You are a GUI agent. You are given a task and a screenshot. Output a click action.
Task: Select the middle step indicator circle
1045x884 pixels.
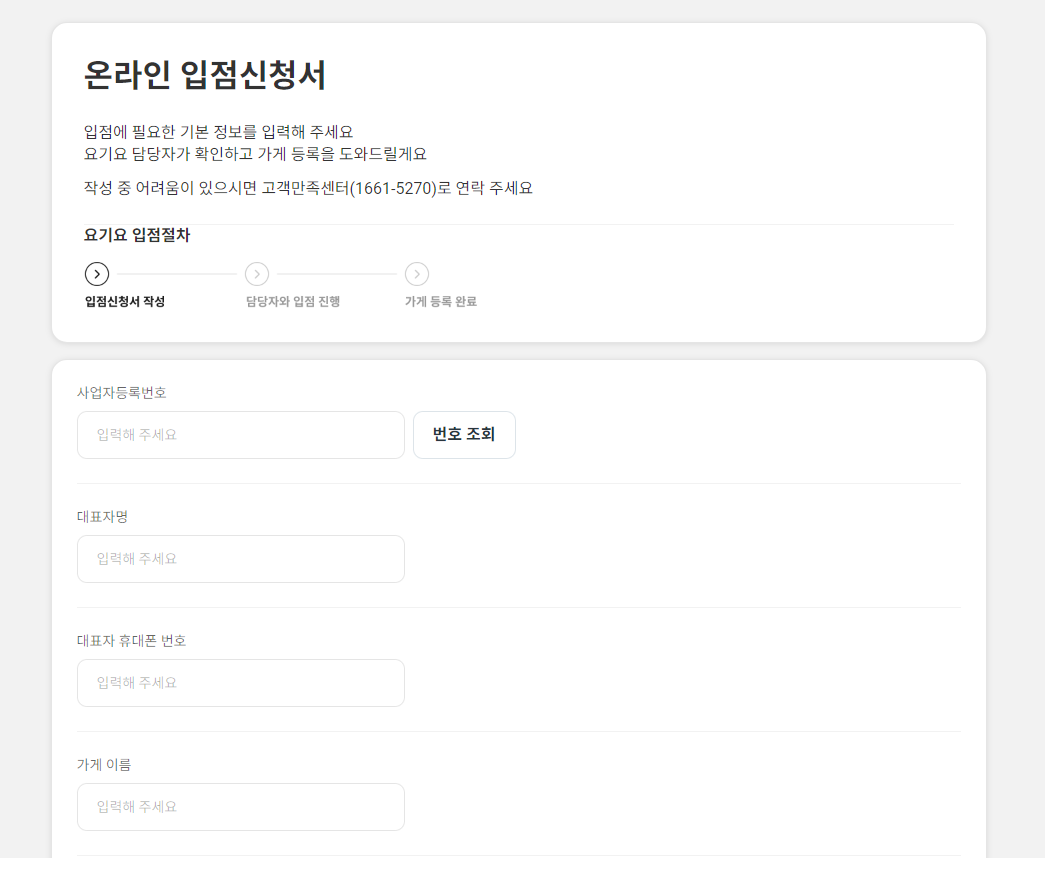(257, 273)
